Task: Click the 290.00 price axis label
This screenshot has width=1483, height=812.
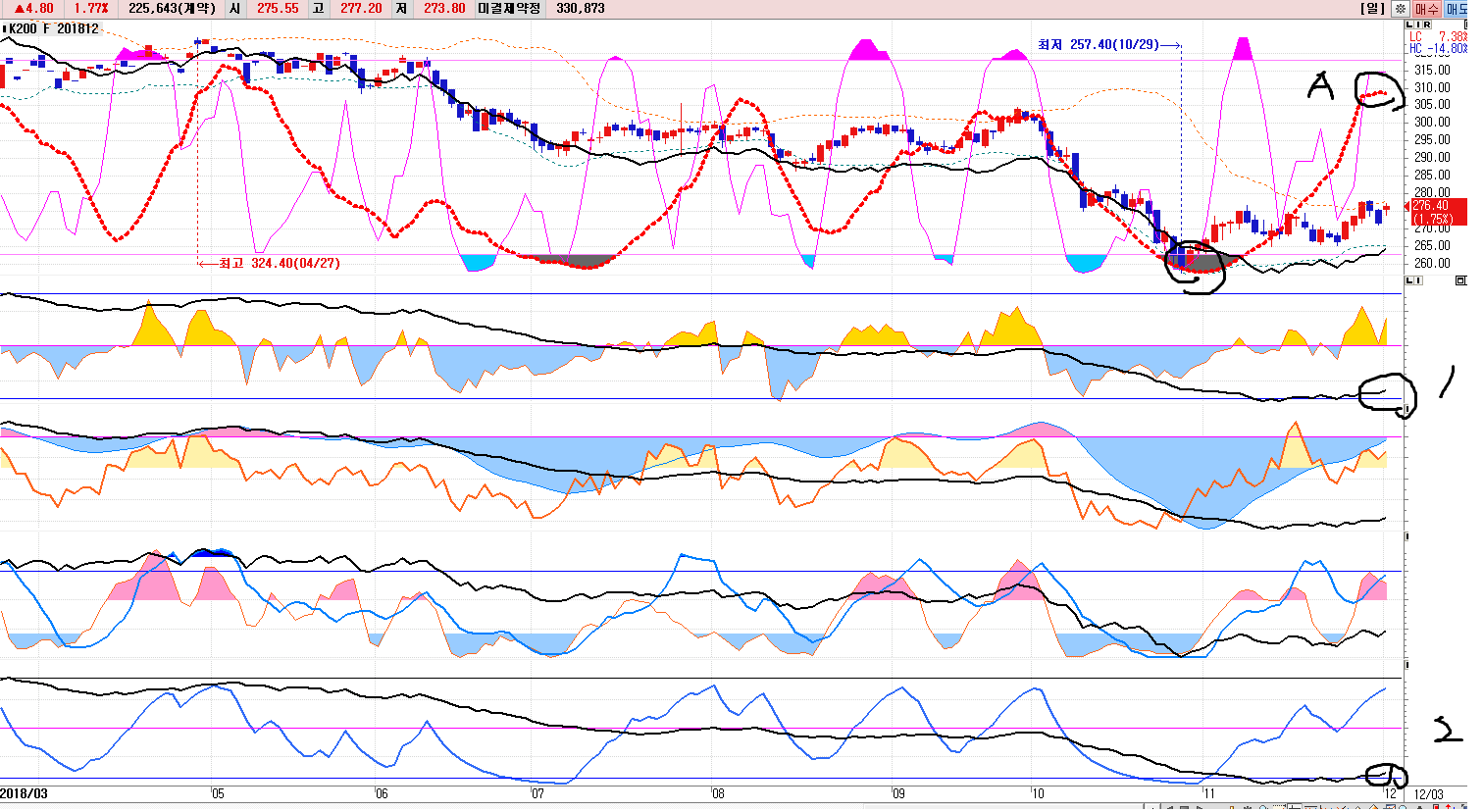Action: [1432, 158]
